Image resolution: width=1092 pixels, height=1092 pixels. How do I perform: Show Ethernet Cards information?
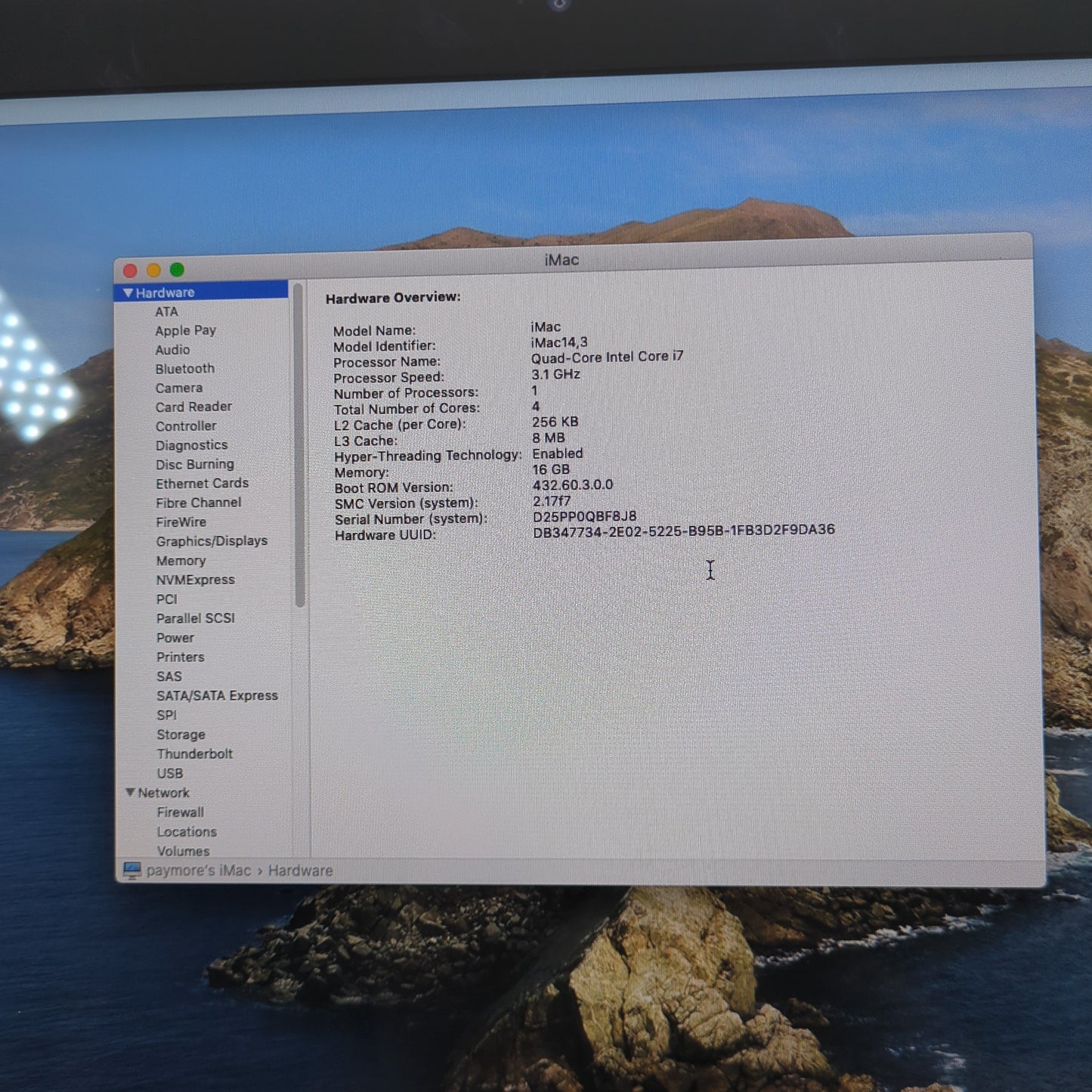[x=202, y=484]
